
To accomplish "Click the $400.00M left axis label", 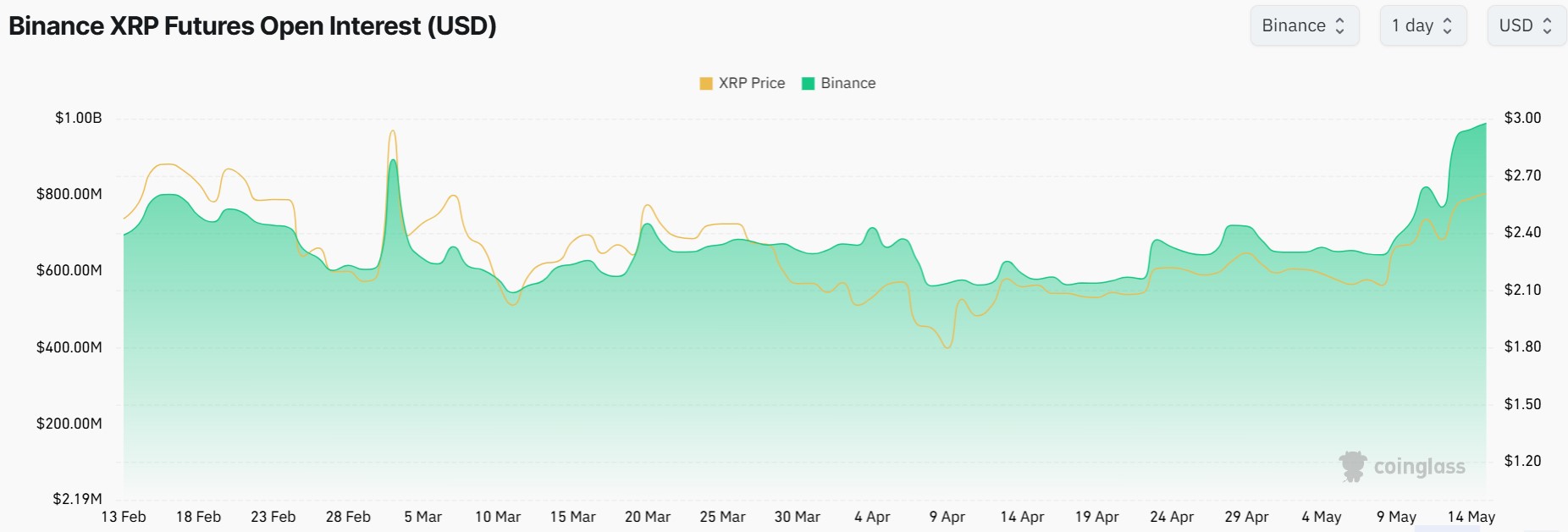I will click(x=69, y=347).
